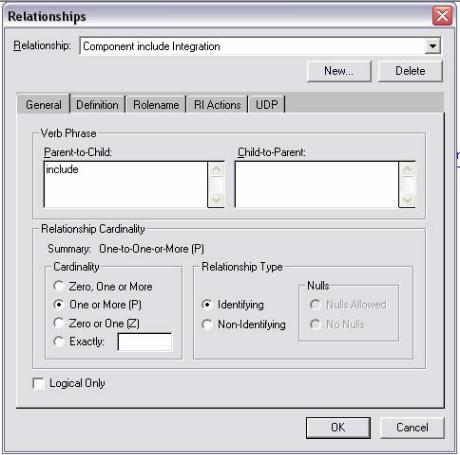This screenshot has width=460, height=455.
Task: Click the Parent-to-Child scrollbar up arrow
Action: 216,170
